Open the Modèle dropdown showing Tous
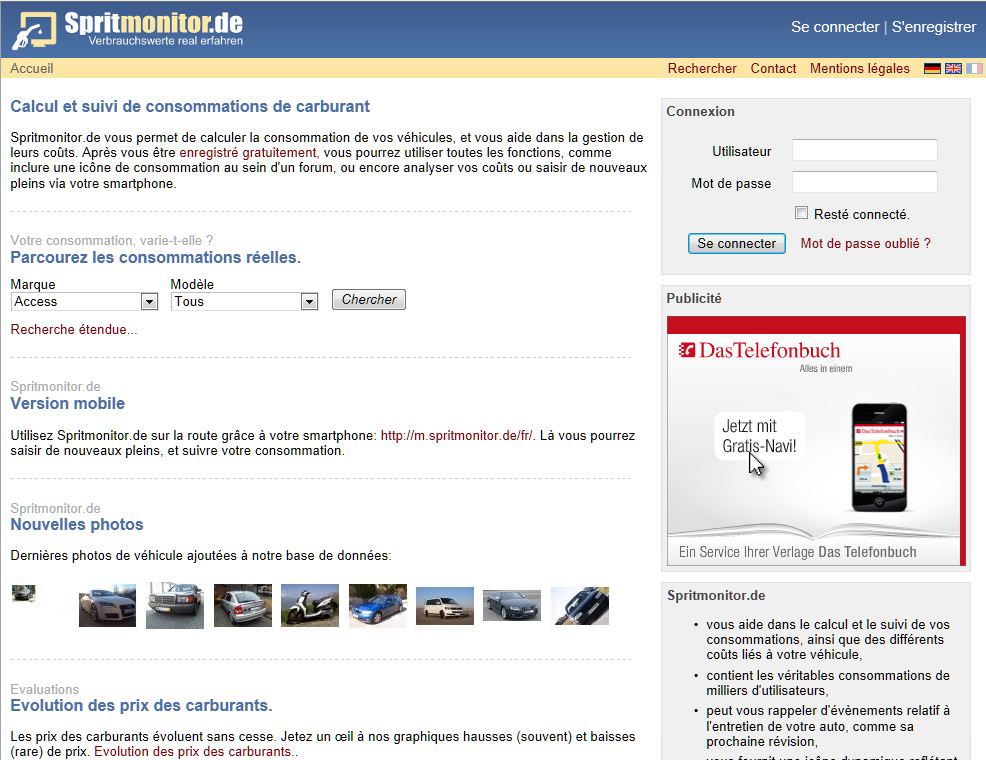Screen dimensions: 986x760 coord(245,302)
